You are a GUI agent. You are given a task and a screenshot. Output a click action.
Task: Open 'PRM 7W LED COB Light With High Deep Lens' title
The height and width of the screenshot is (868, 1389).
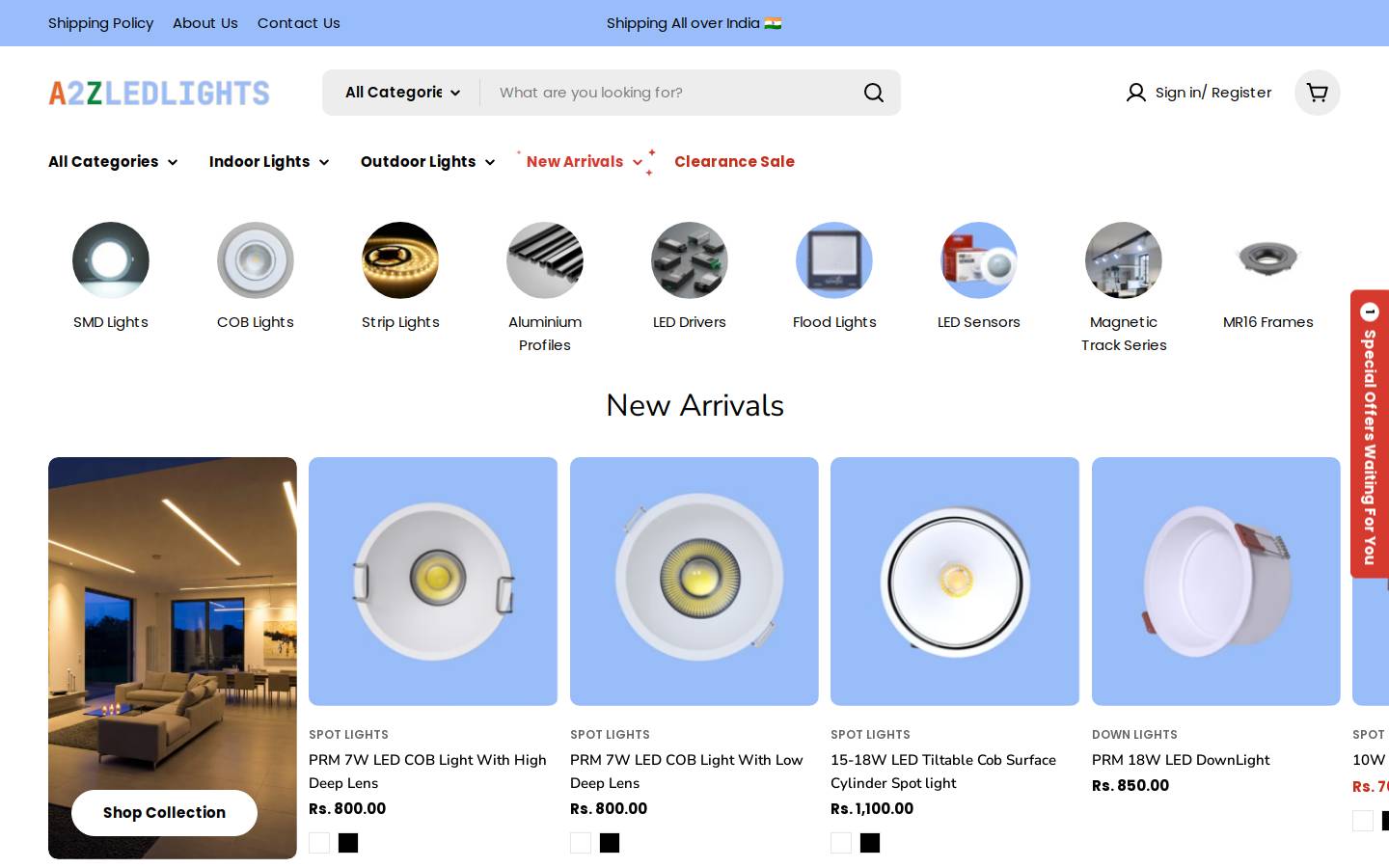coord(427,772)
